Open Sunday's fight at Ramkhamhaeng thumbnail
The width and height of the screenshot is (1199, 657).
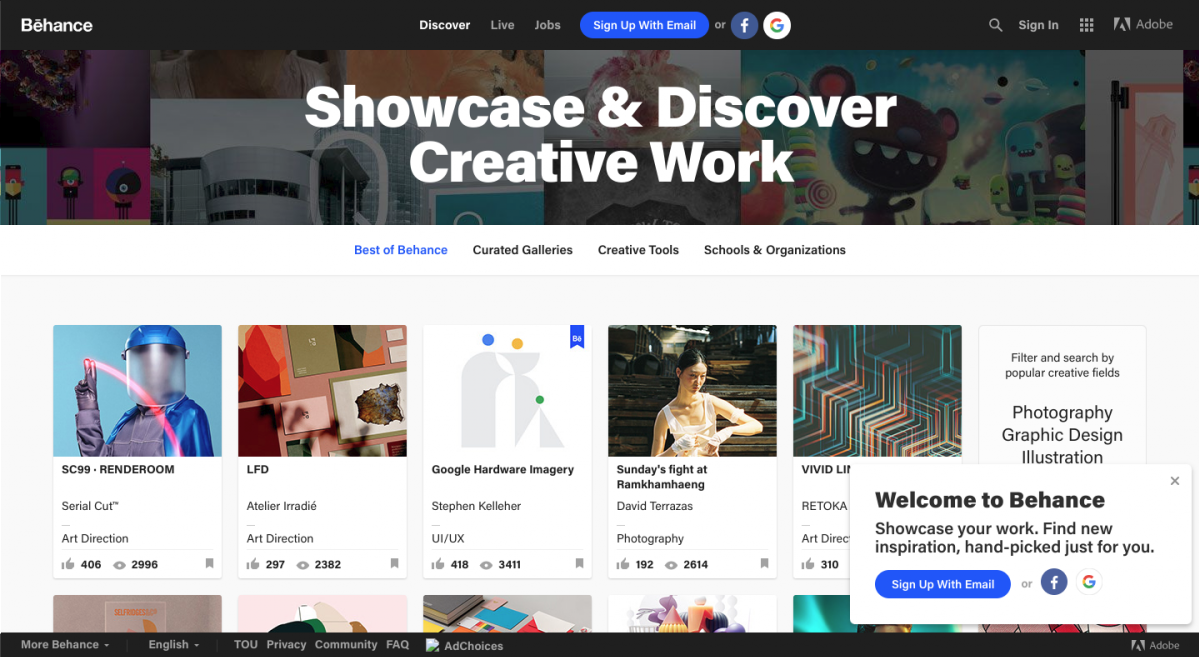pyautogui.click(x=693, y=391)
